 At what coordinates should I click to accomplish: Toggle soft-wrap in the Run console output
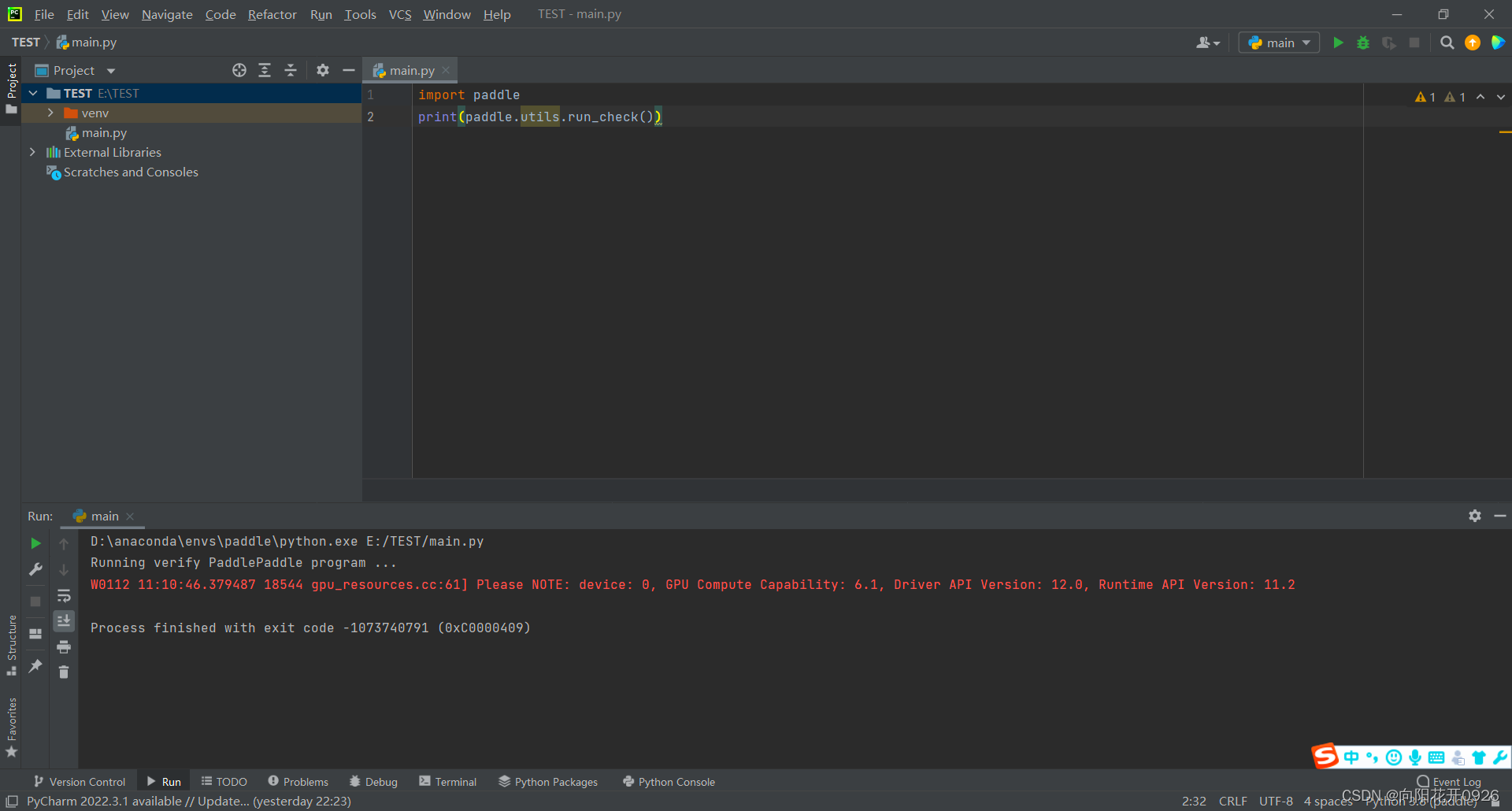tap(64, 596)
